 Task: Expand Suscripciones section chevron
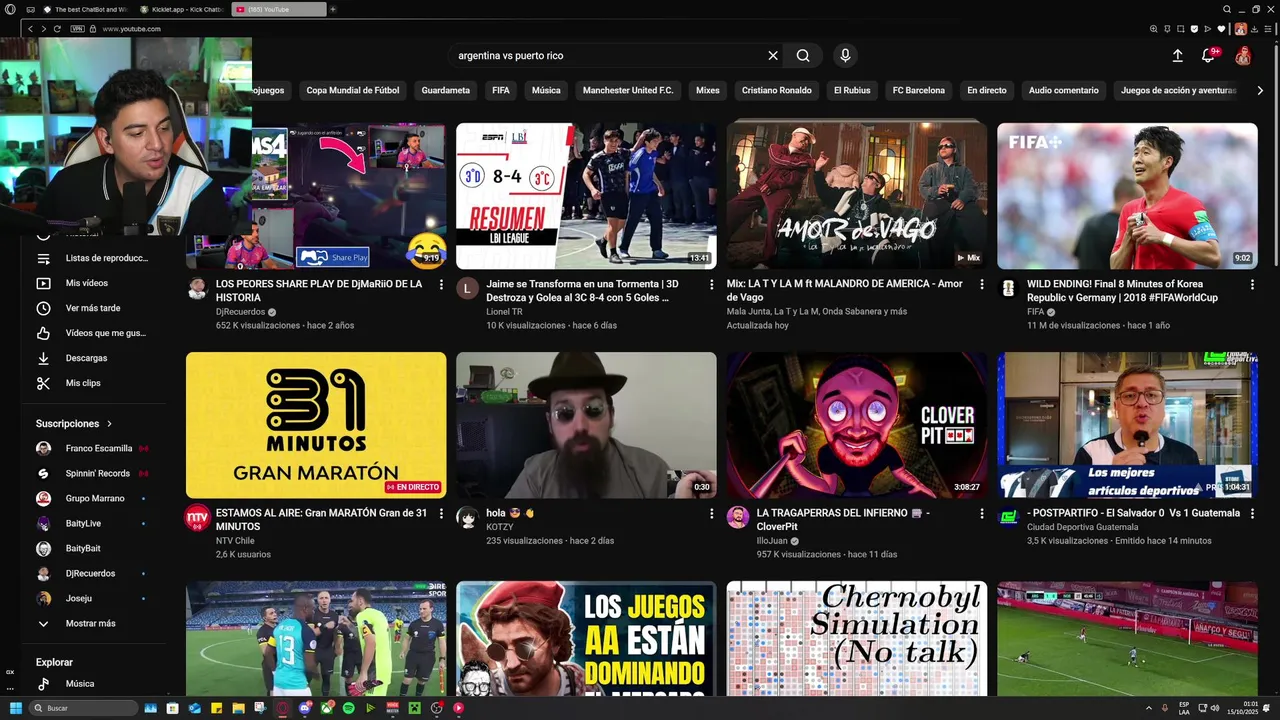110,424
